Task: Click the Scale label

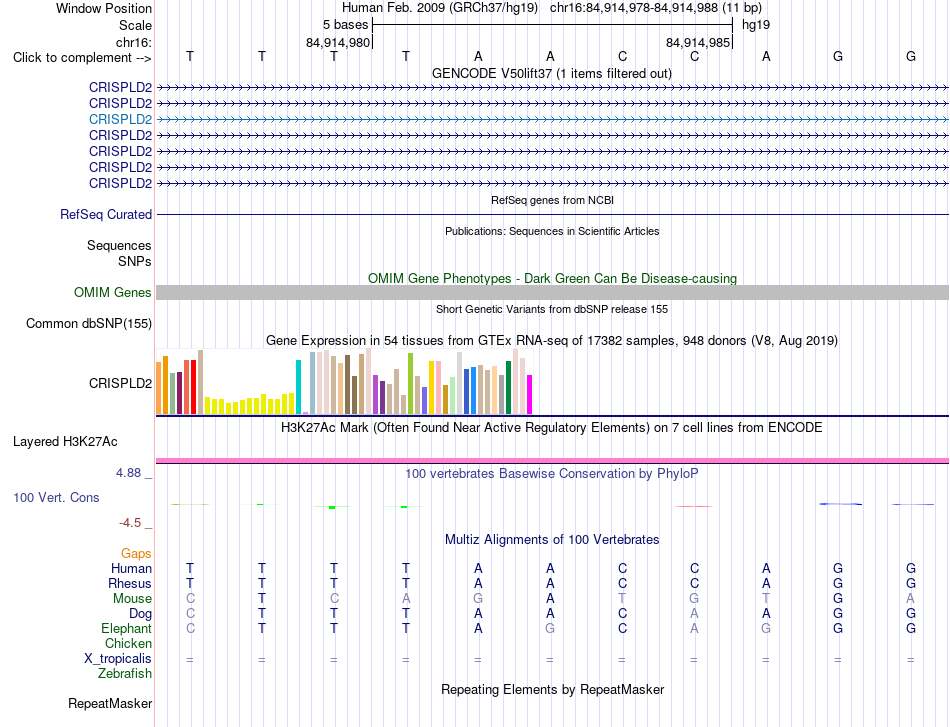Action: coord(135,25)
